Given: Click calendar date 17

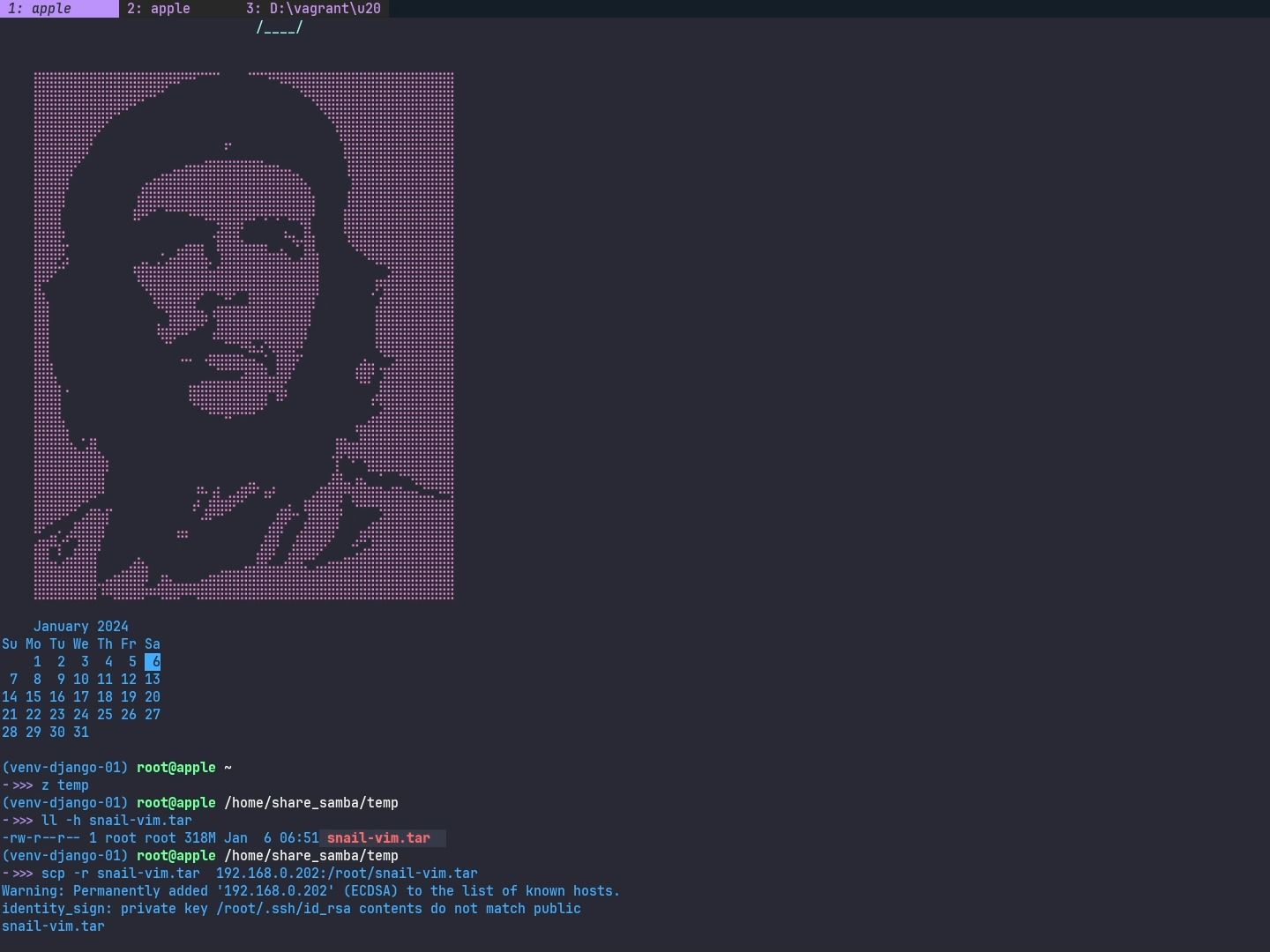Looking at the screenshot, I should [81, 697].
